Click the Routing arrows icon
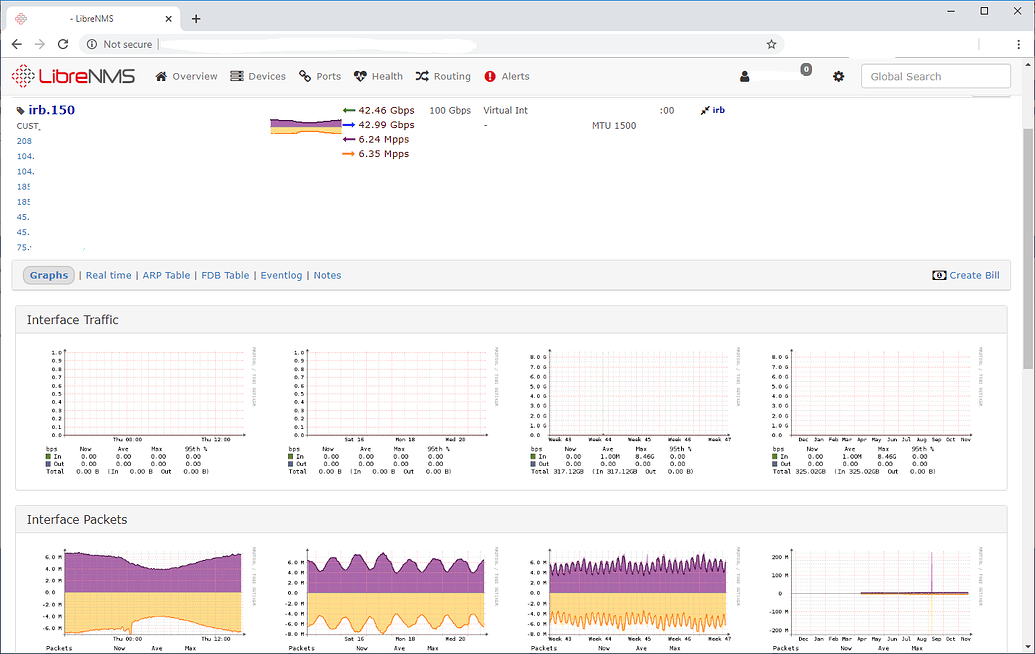 point(421,76)
